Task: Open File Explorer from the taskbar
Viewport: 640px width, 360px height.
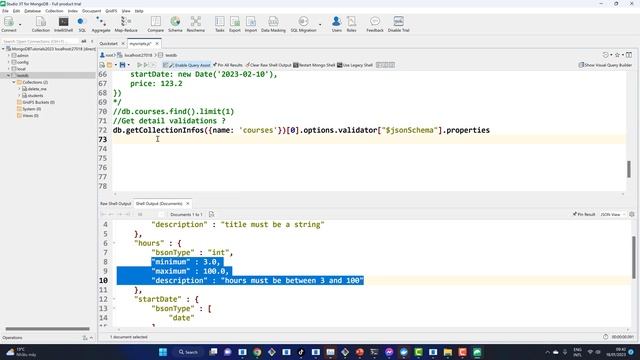Action: (x=448, y=352)
